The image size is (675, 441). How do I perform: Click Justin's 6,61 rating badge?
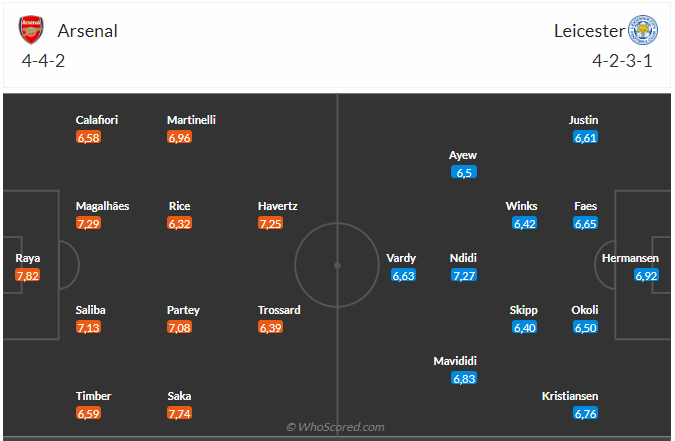(585, 137)
